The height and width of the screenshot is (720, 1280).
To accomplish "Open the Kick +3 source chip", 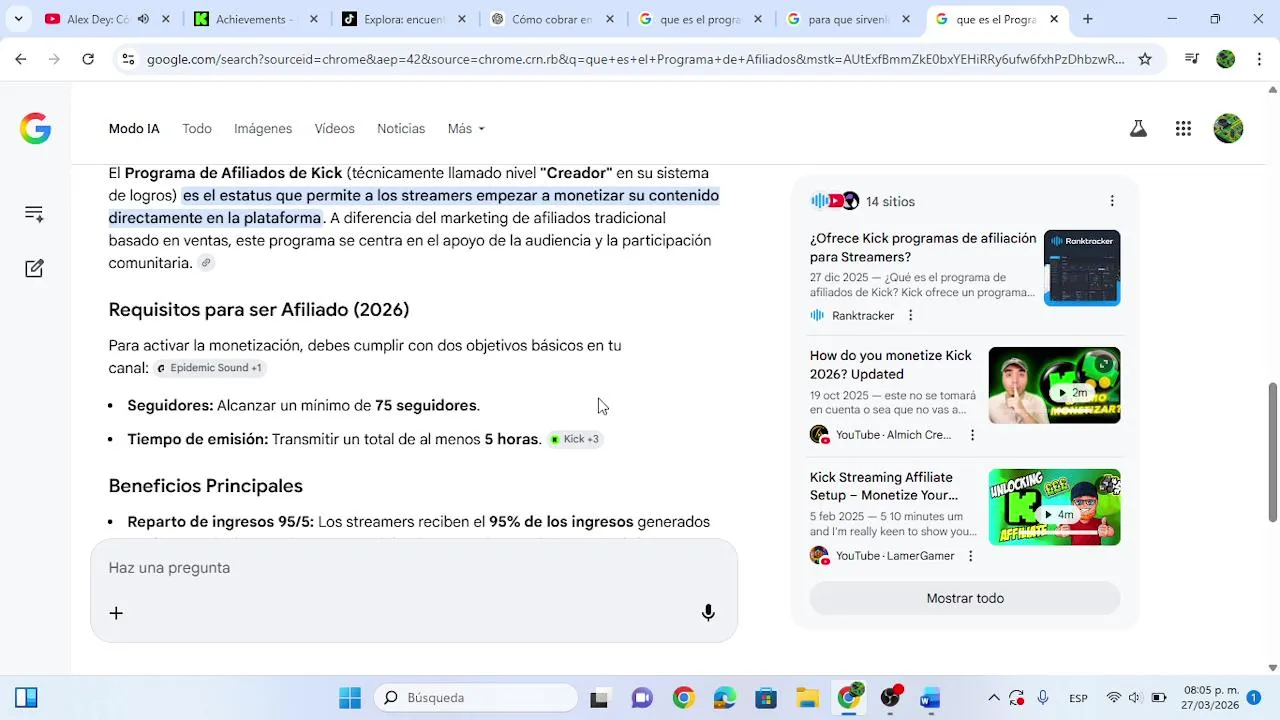I will click(575, 439).
